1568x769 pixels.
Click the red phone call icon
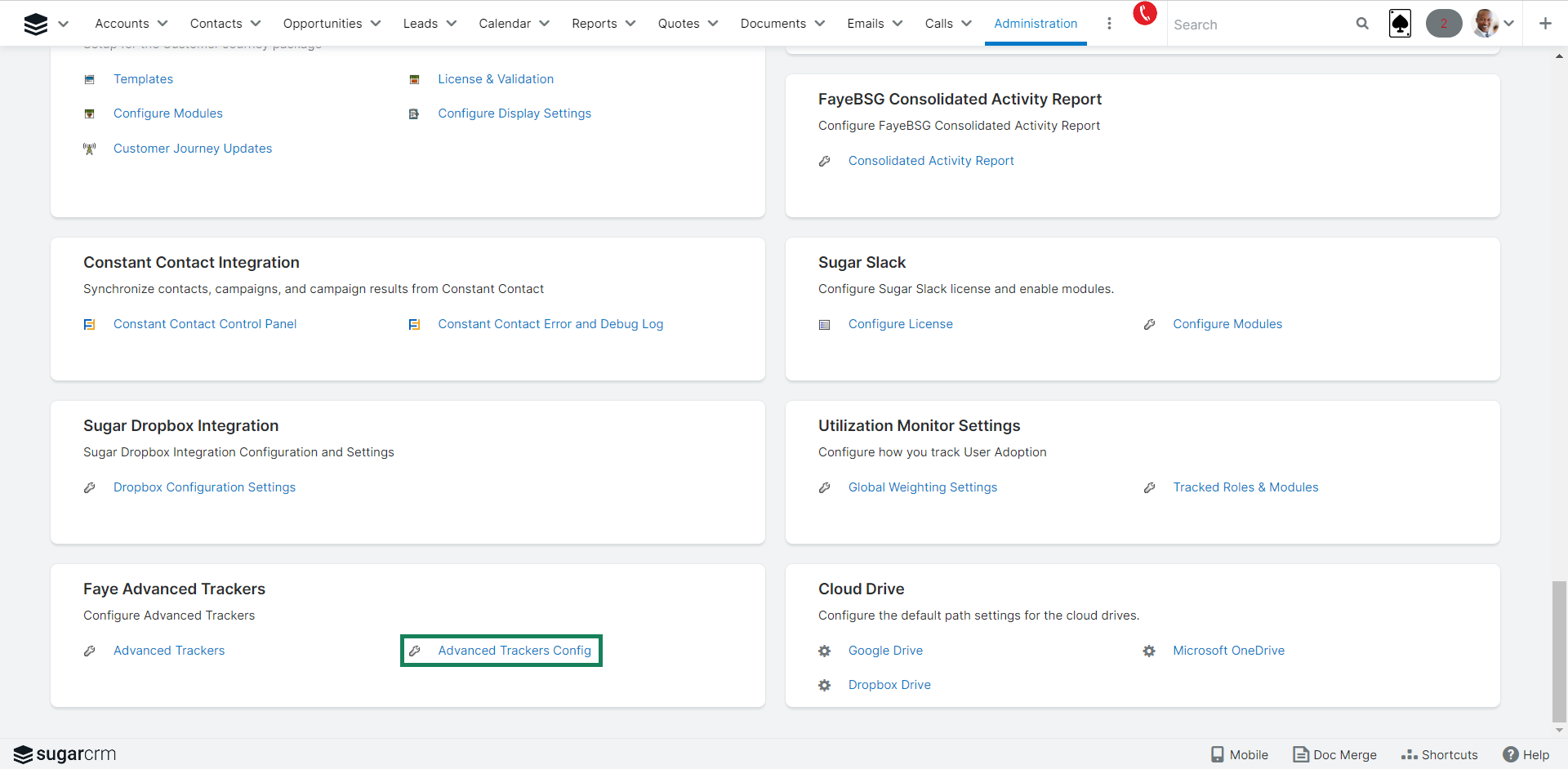[x=1144, y=13]
